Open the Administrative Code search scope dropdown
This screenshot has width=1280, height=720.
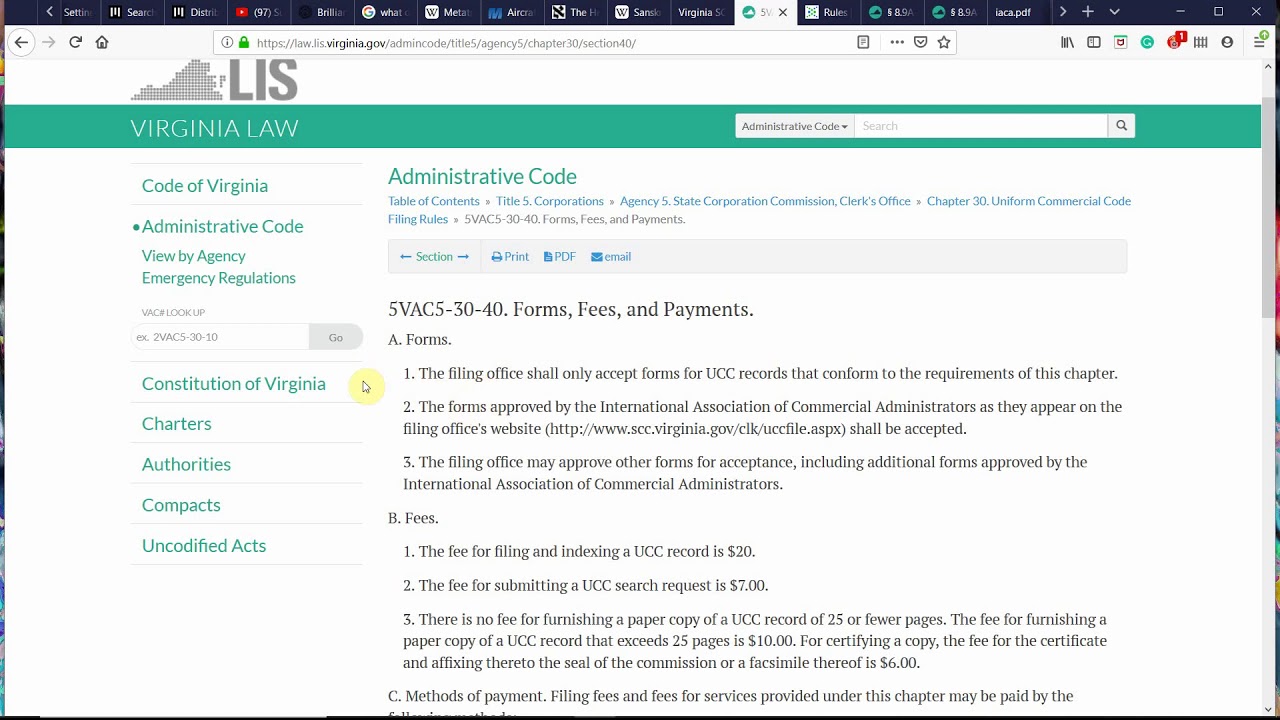click(x=795, y=126)
